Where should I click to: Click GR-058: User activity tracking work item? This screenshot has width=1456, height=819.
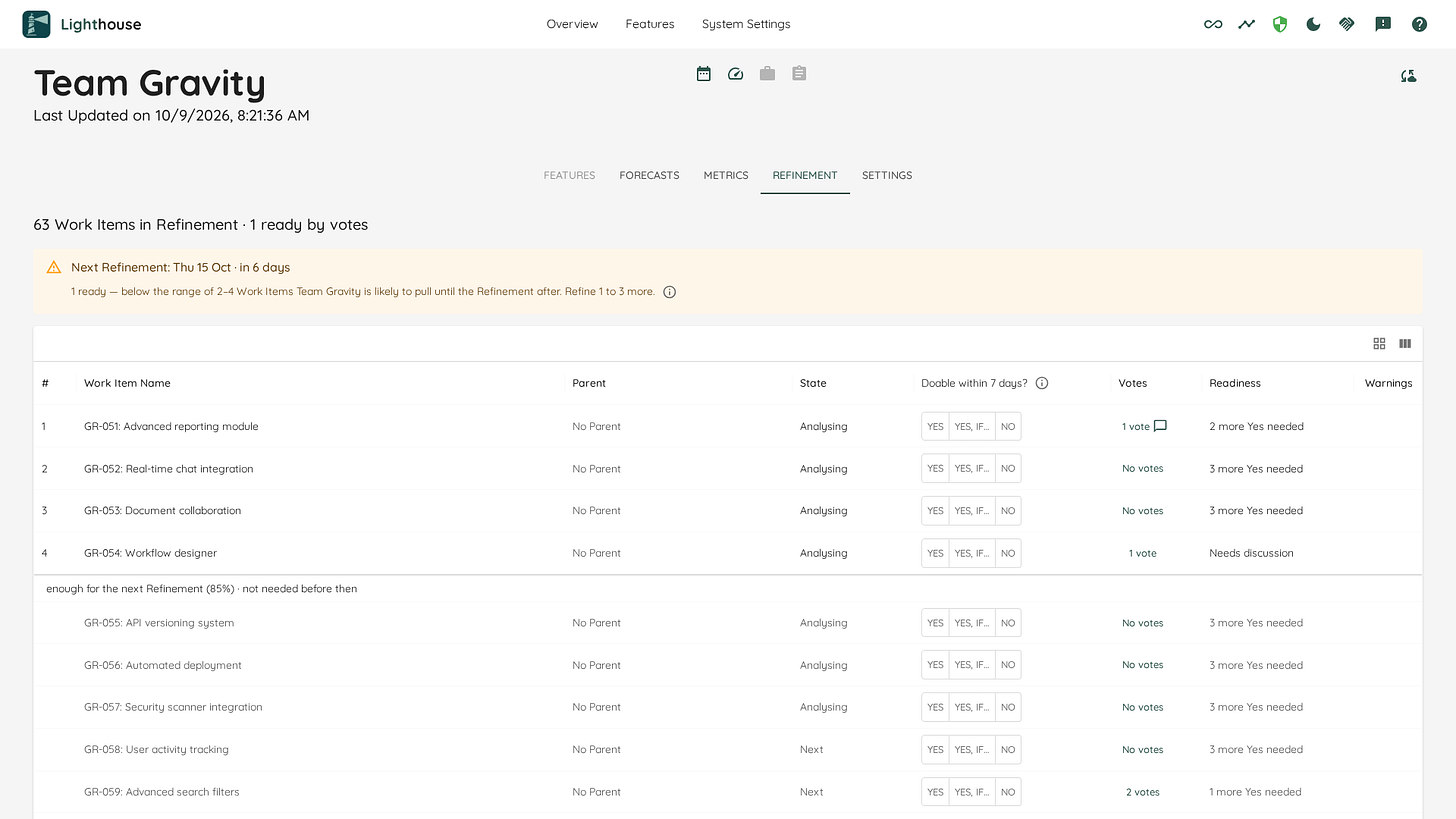156,749
